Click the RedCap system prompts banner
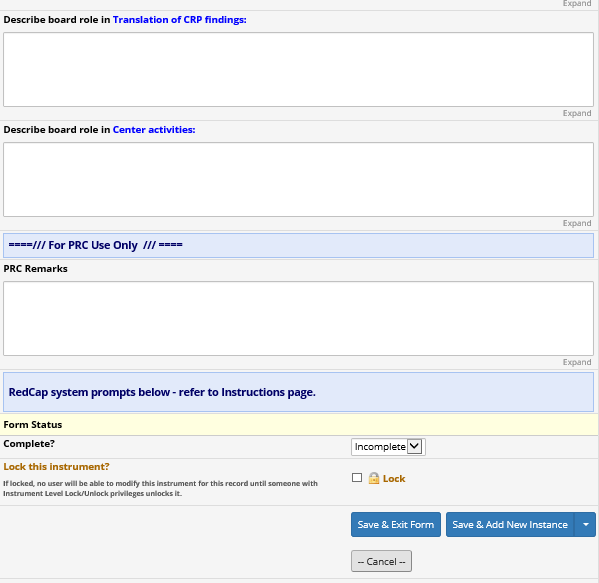This screenshot has height=583, width=599. 298,392
